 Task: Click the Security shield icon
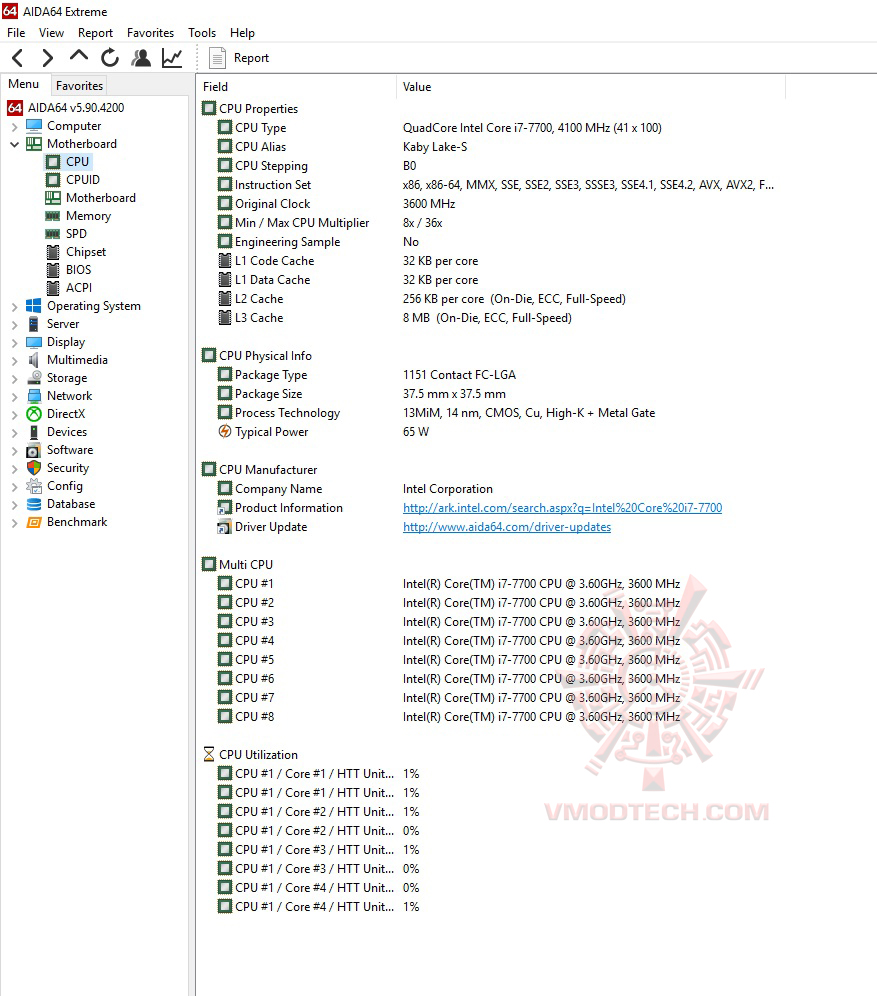tap(34, 468)
